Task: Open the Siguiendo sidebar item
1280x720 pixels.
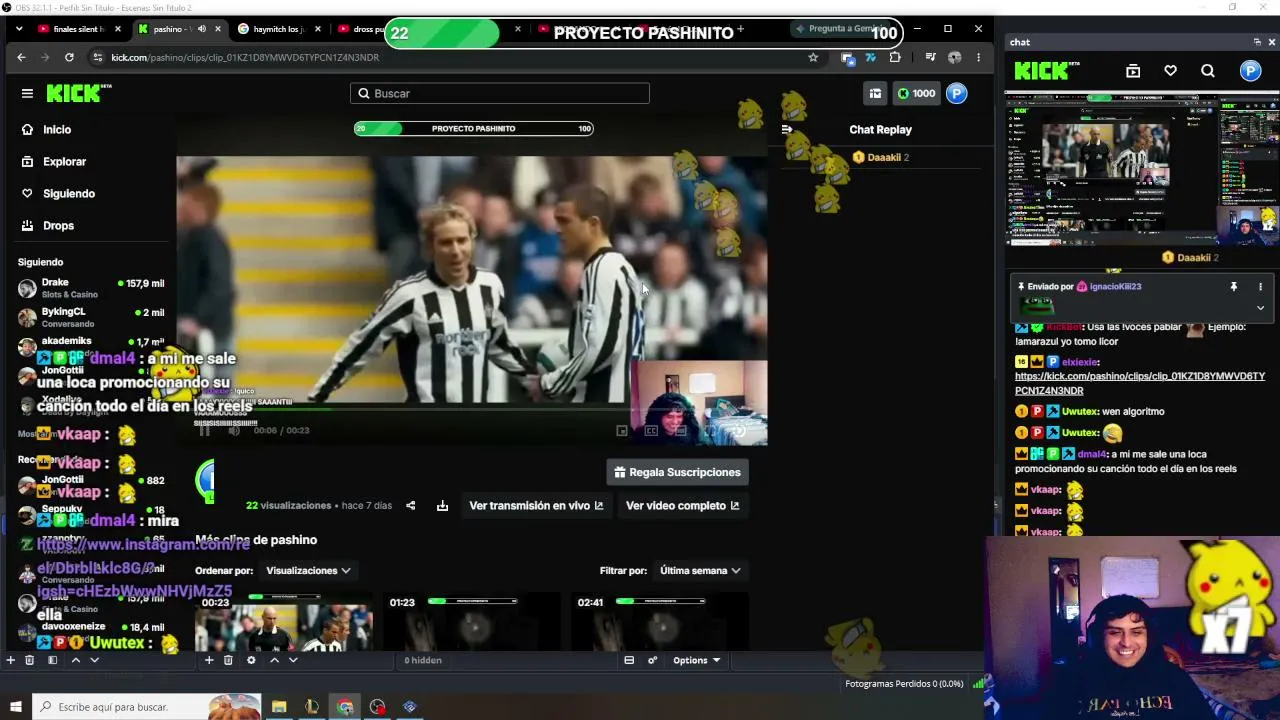Action: (x=57, y=193)
